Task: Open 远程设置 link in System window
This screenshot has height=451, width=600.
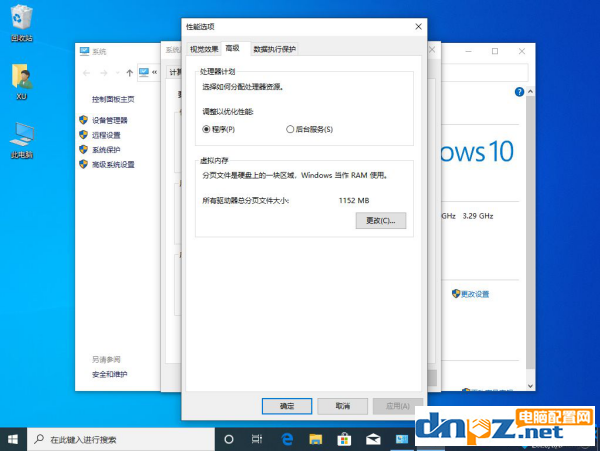Action: click(106, 135)
